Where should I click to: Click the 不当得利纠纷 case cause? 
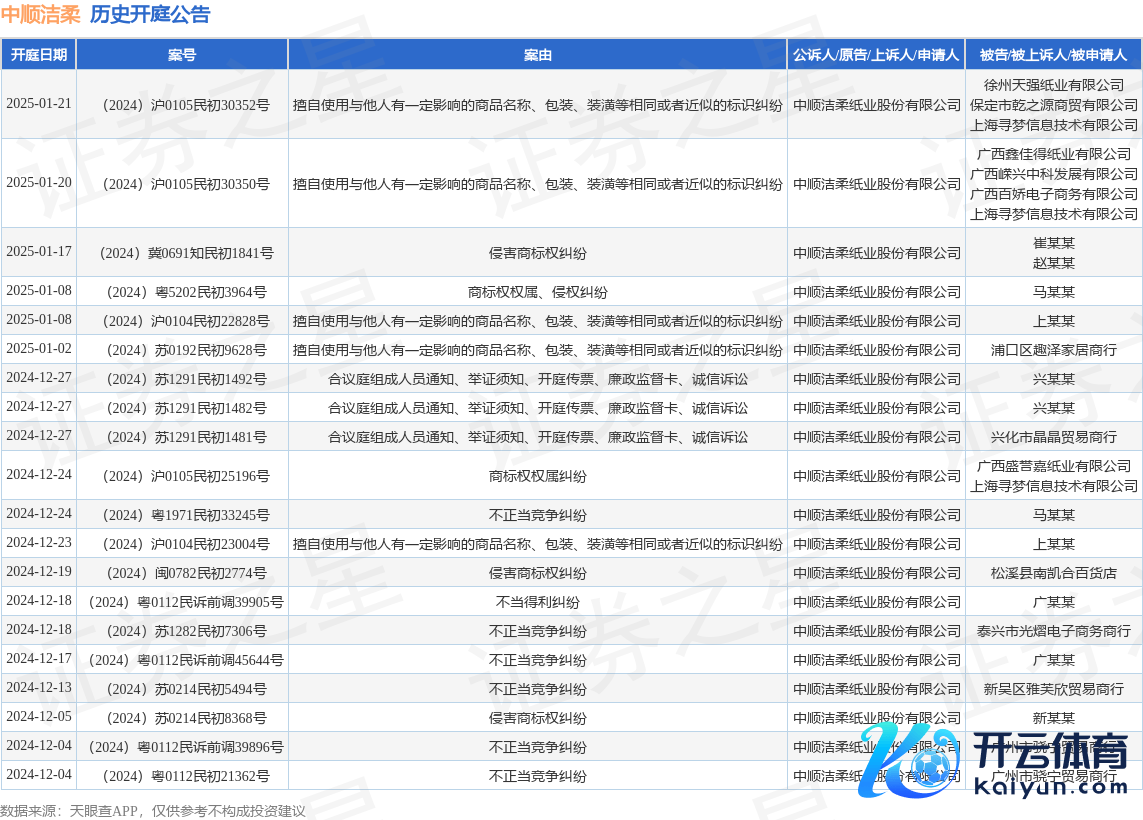[x=537, y=602]
